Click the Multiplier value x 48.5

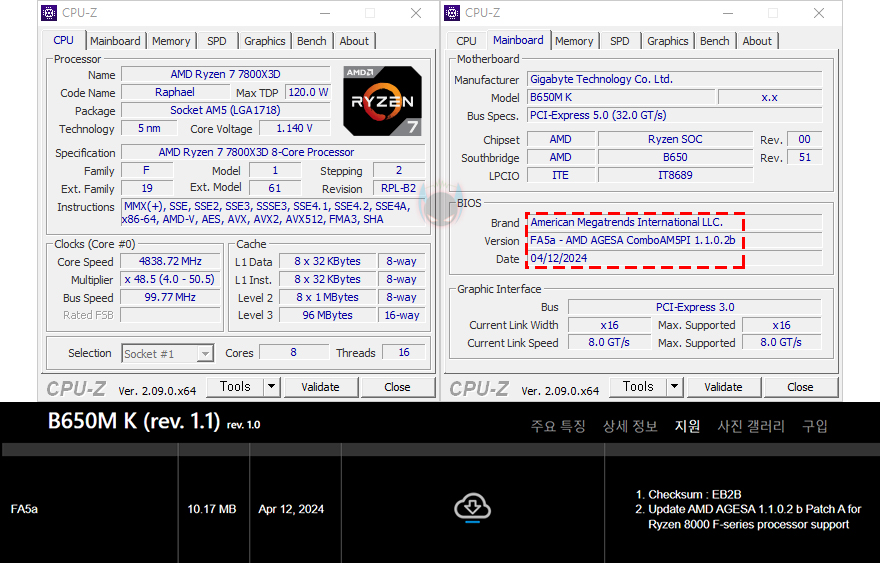[171, 279]
